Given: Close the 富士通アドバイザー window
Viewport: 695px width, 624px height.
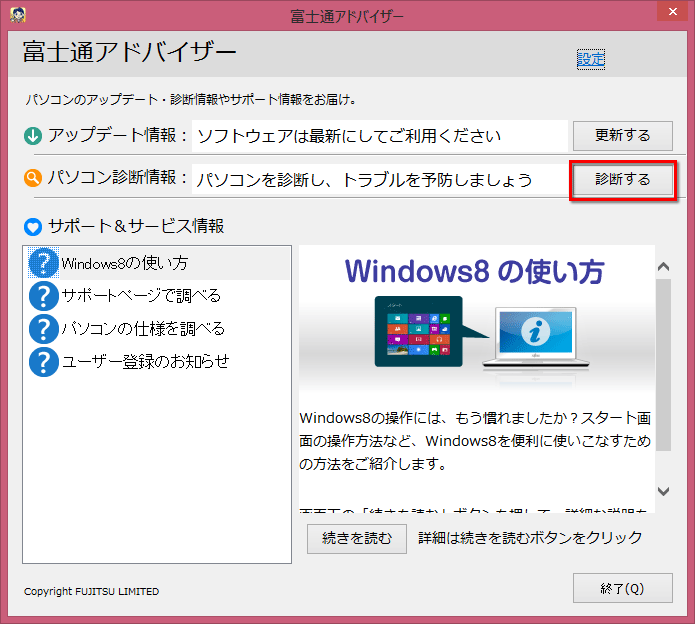Looking at the screenshot, I should (672, 12).
